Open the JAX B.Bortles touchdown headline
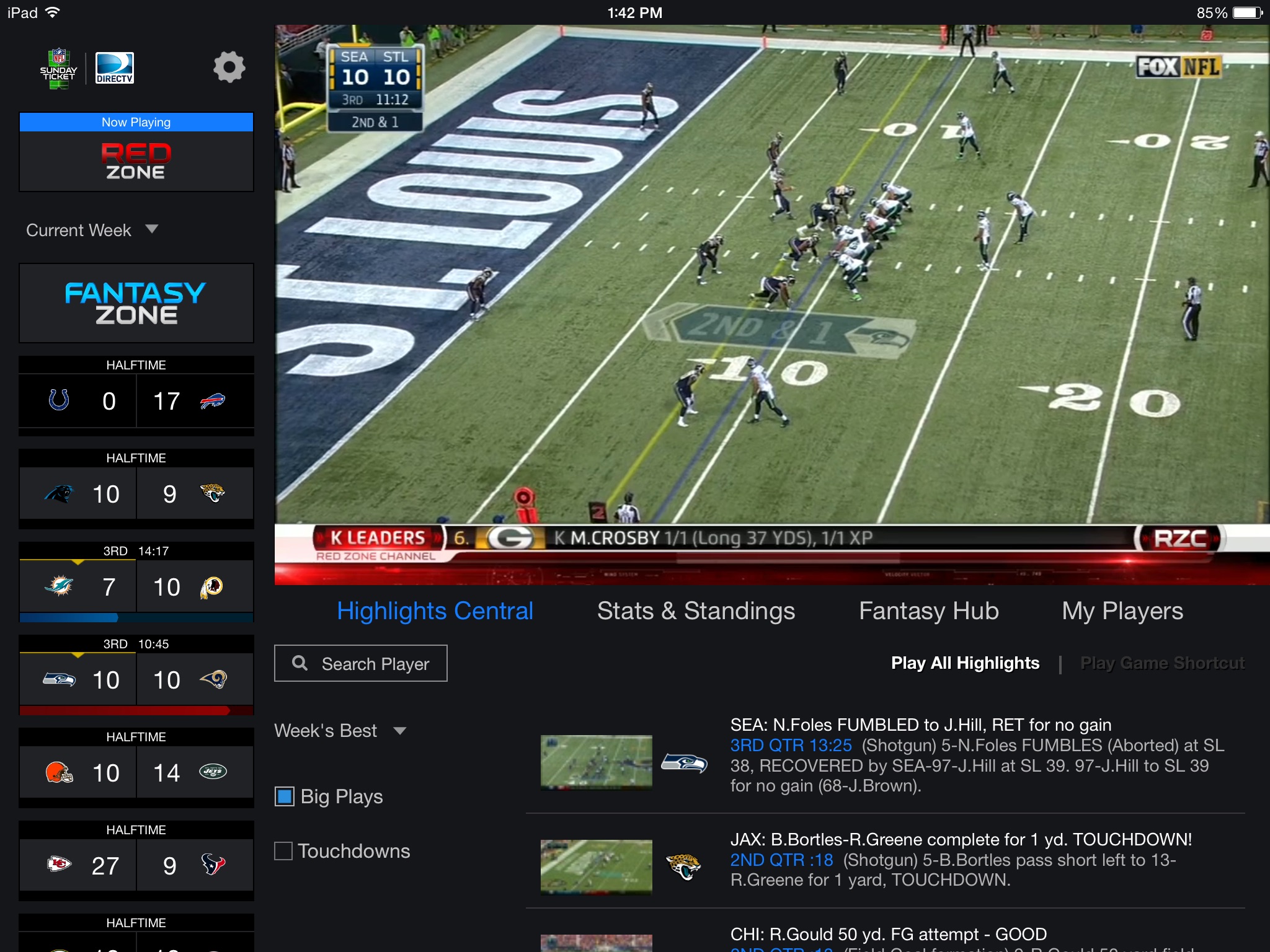Screen dimensions: 1270x952 pos(961,839)
